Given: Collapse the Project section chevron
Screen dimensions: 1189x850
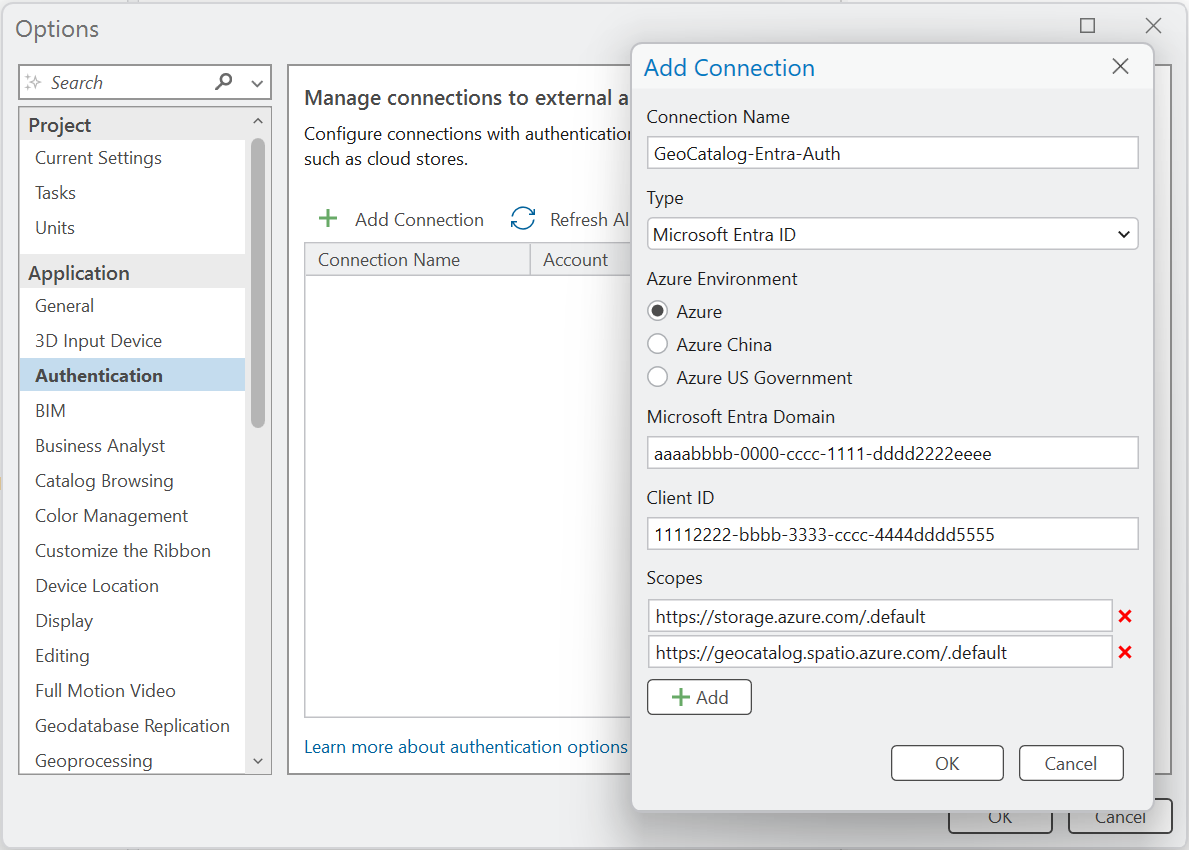Looking at the screenshot, I should [258, 121].
